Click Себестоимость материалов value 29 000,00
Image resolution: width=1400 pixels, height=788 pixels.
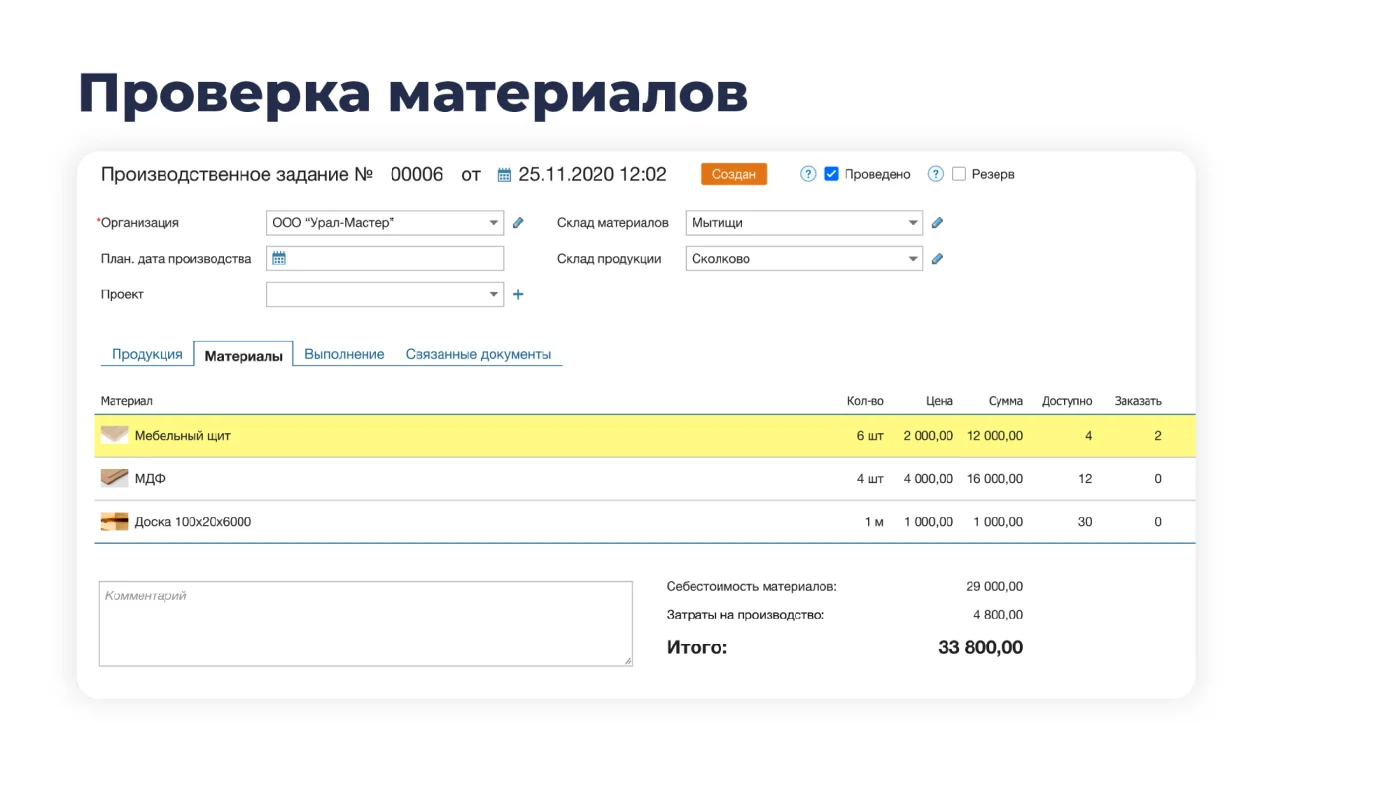995,587
